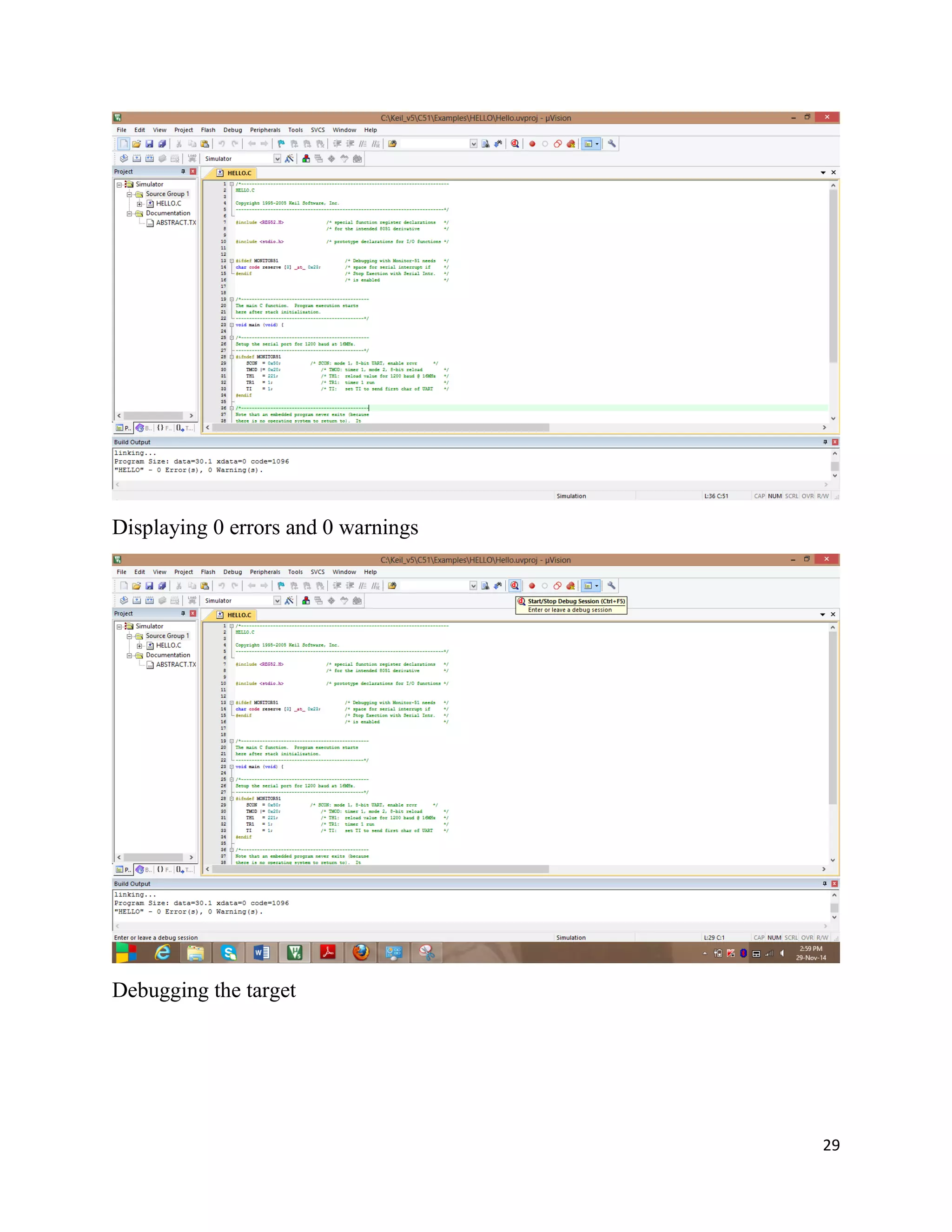Open Debug menu in lower window
The image size is (952, 1232).
point(232,571)
